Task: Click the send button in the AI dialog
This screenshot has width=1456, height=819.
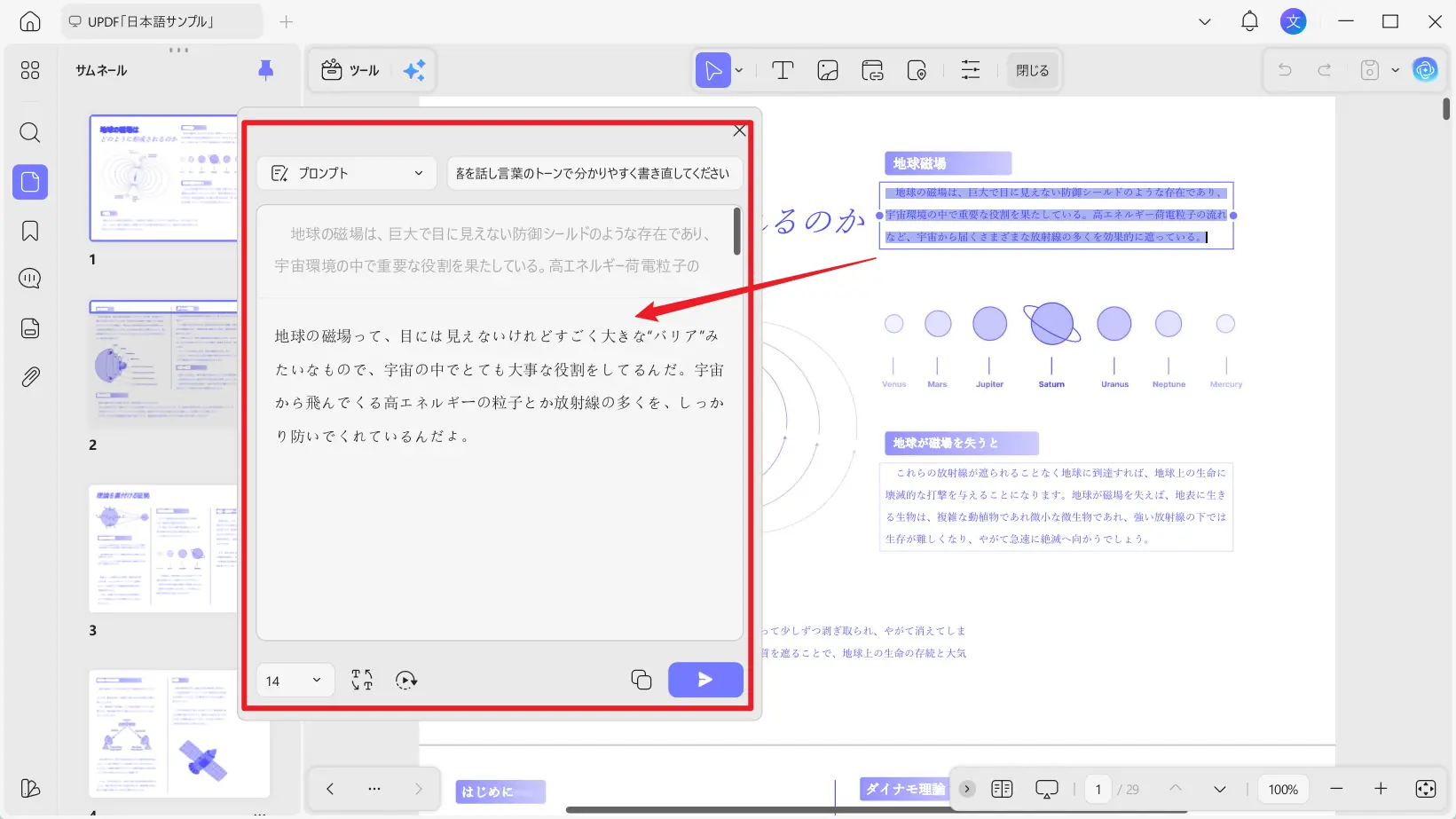Action: click(x=705, y=679)
